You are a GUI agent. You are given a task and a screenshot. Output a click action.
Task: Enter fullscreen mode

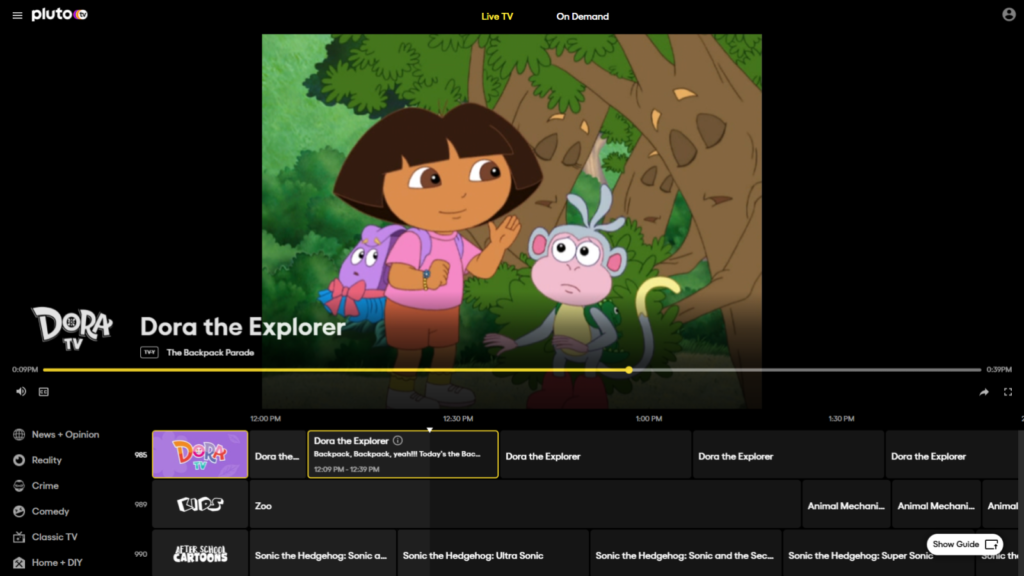[1008, 392]
